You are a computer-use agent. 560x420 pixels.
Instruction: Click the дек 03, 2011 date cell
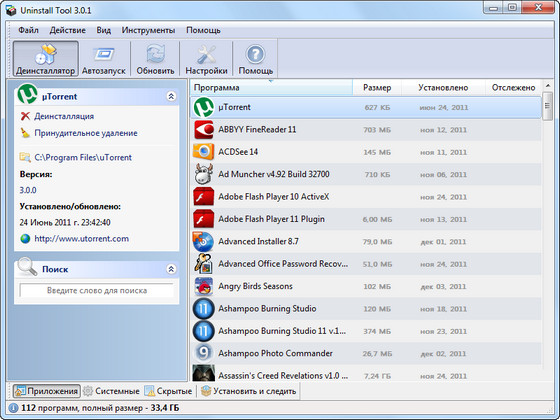point(443,287)
